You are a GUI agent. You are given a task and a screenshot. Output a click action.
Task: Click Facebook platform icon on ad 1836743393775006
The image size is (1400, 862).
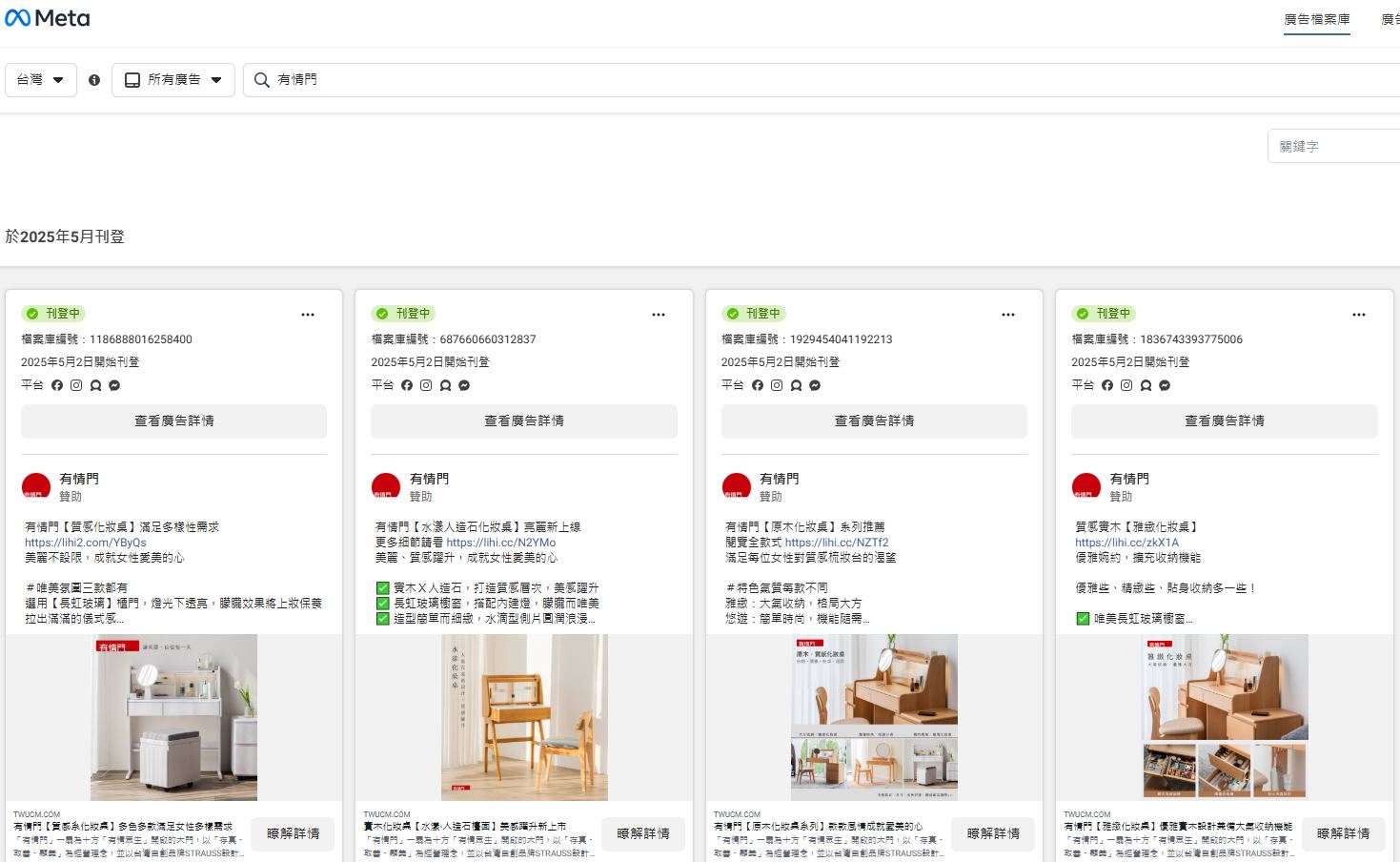[x=1107, y=385]
